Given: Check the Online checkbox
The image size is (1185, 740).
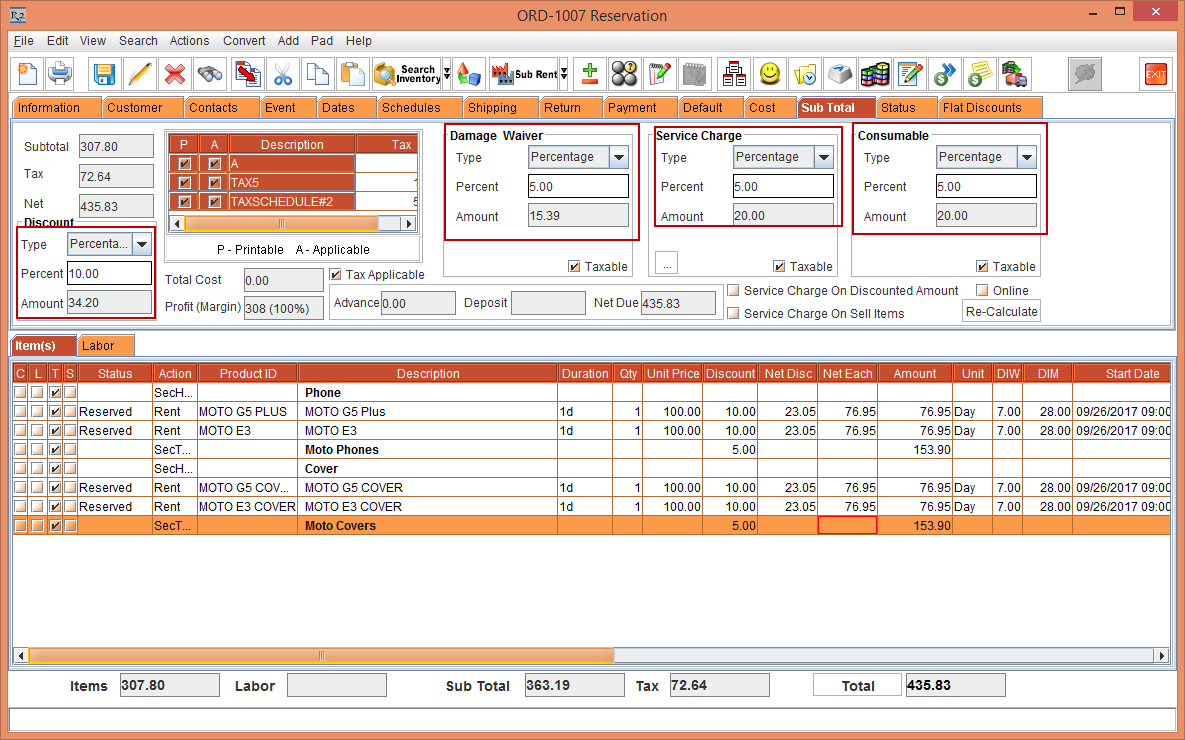Looking at the screenshot, I should [982, 291].
